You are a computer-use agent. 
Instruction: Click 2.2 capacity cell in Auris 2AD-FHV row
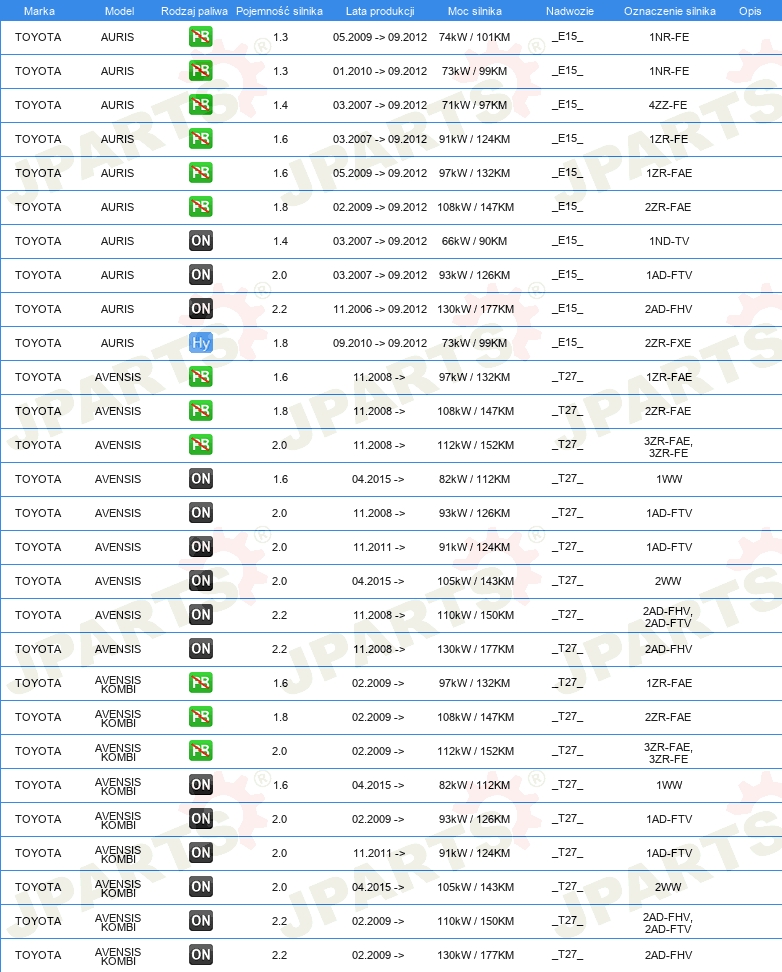point(280,309)
